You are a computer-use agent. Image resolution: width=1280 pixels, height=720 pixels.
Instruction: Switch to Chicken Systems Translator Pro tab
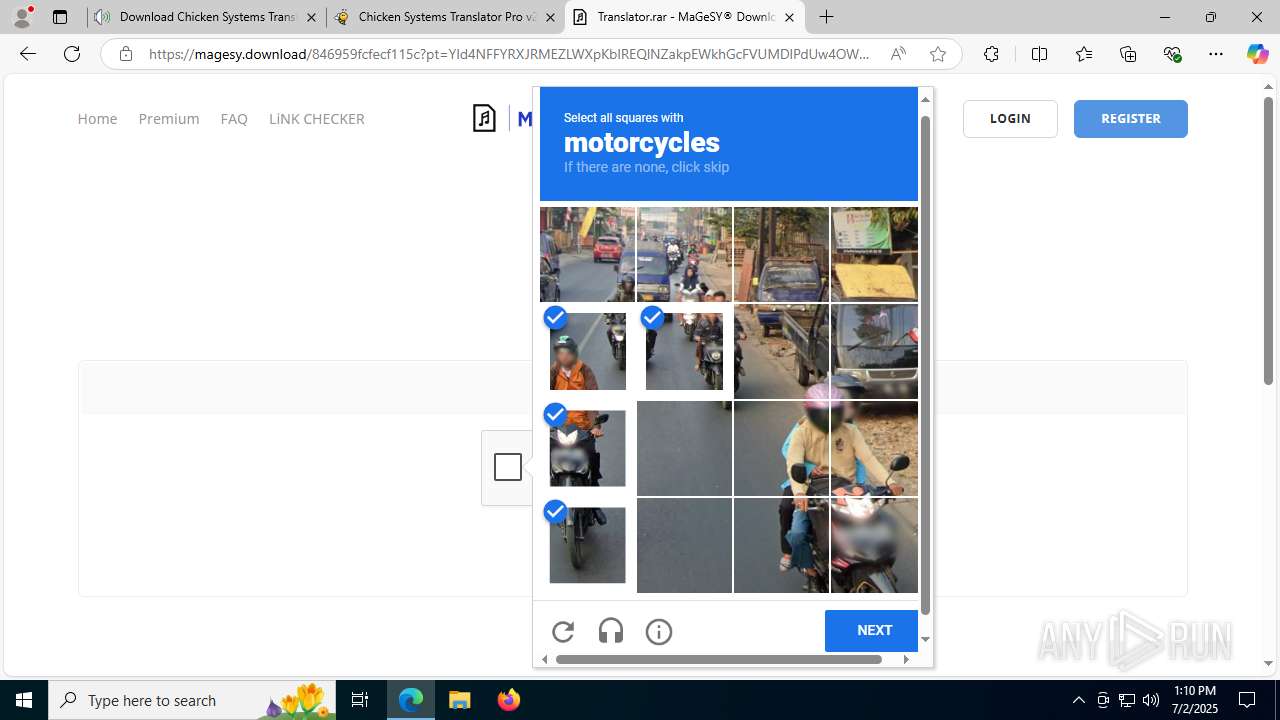[x=445, y=17]
